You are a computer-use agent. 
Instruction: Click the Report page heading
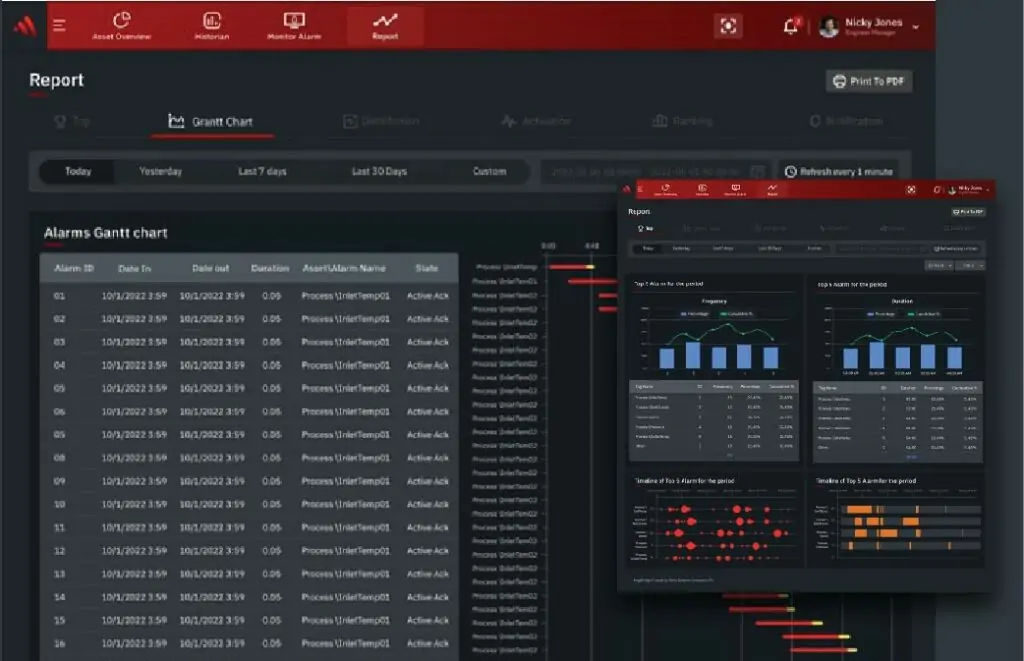pos(57,80)
